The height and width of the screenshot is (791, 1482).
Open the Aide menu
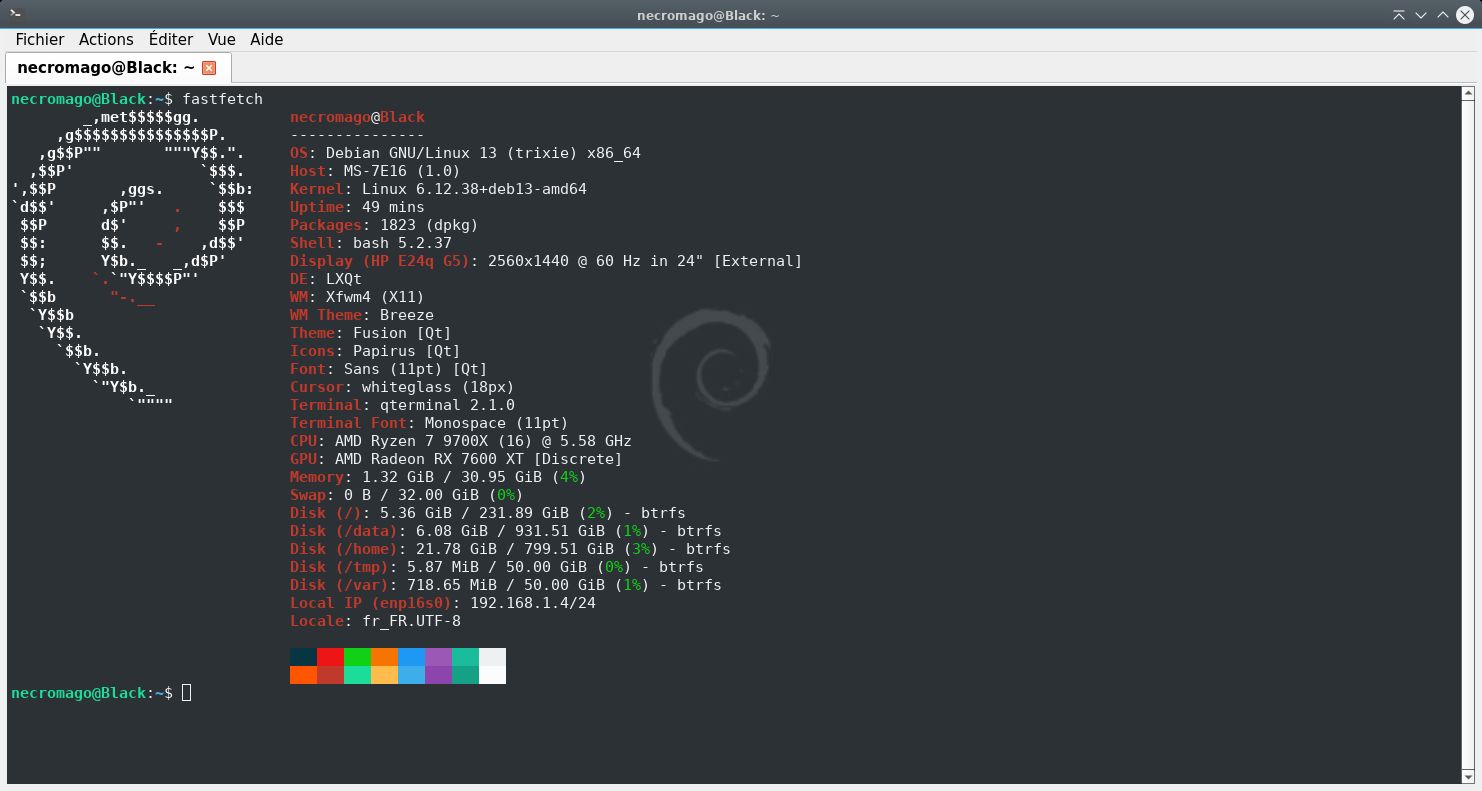(x=266, y=39)
